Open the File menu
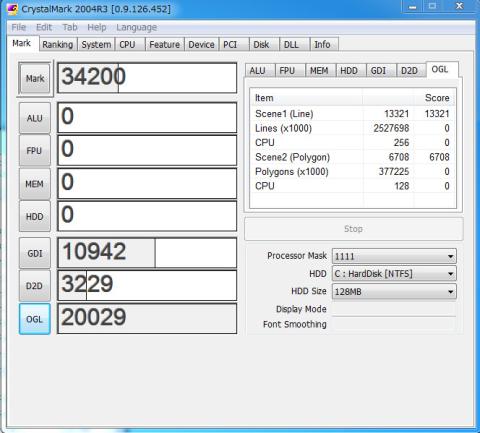 pos(19,27)
